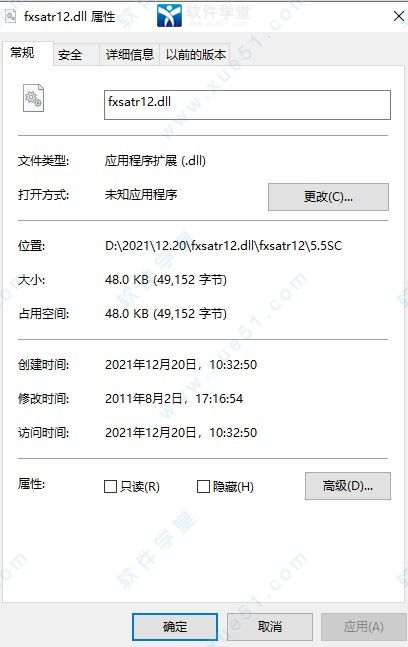Image resolution: width=408 pixels, height=647 pixels.
Task: Select the 以前的版本 tab
Action: 196,54
